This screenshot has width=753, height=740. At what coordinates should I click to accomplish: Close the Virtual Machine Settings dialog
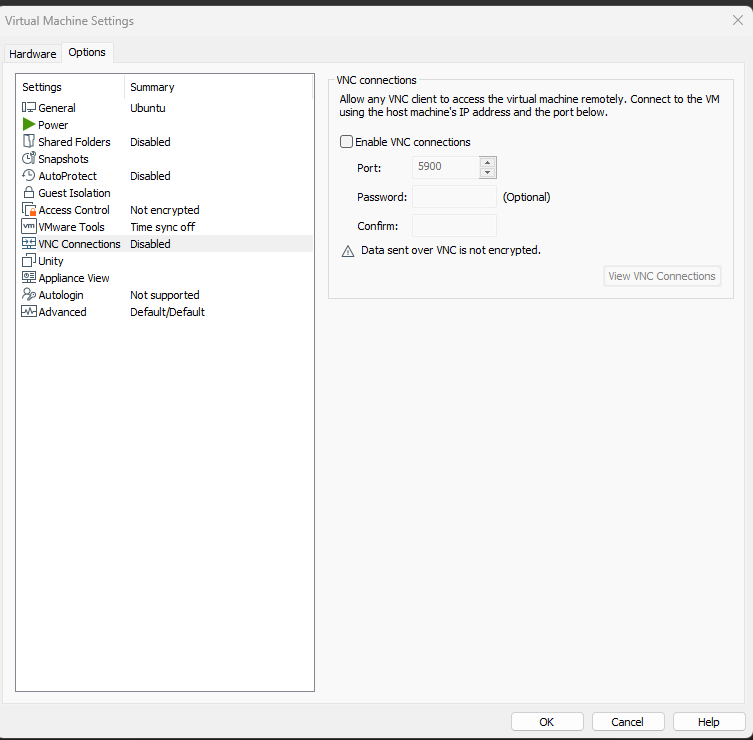[x=738, y=20]
